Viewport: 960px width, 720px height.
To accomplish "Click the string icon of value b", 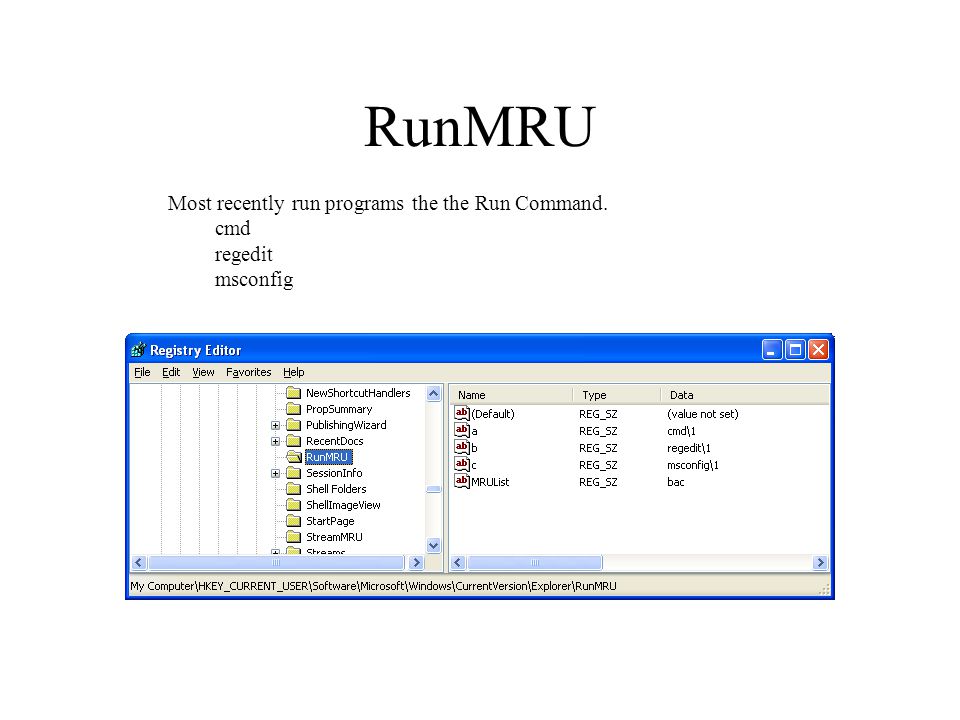I will (x=462, y=448).
